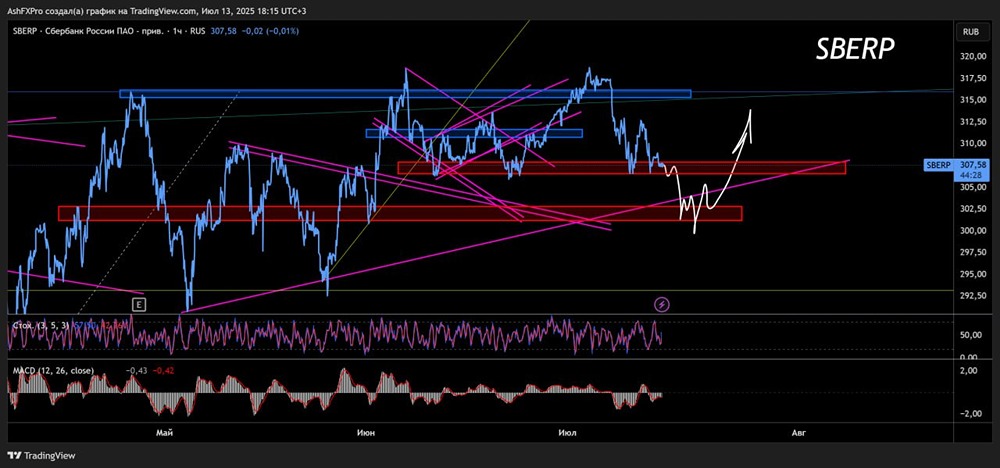Select the small blue rectangle near 311
Screen dimensions: 1000x468
click(x=474, y=133)
